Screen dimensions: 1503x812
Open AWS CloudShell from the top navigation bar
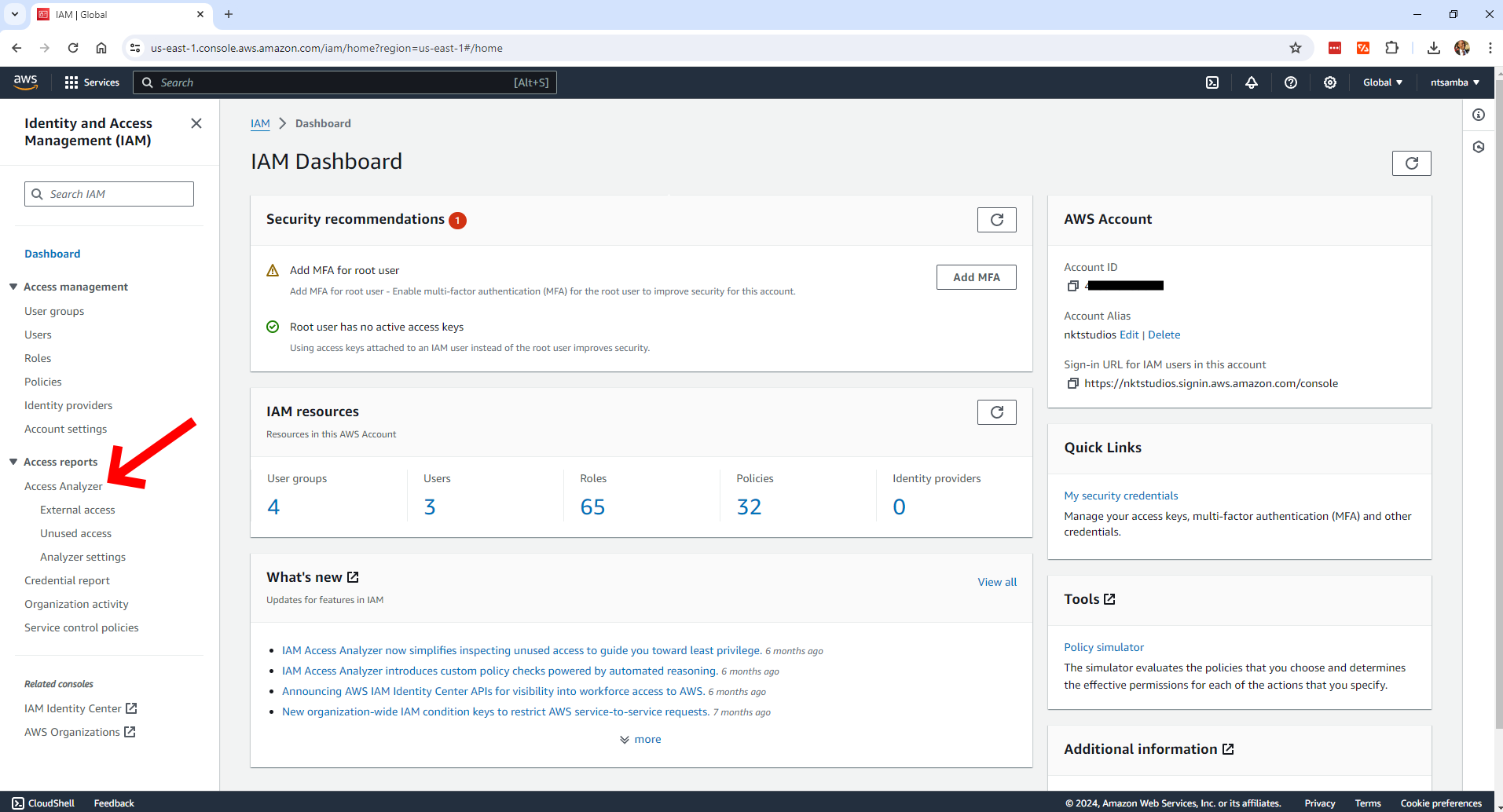1212,82
